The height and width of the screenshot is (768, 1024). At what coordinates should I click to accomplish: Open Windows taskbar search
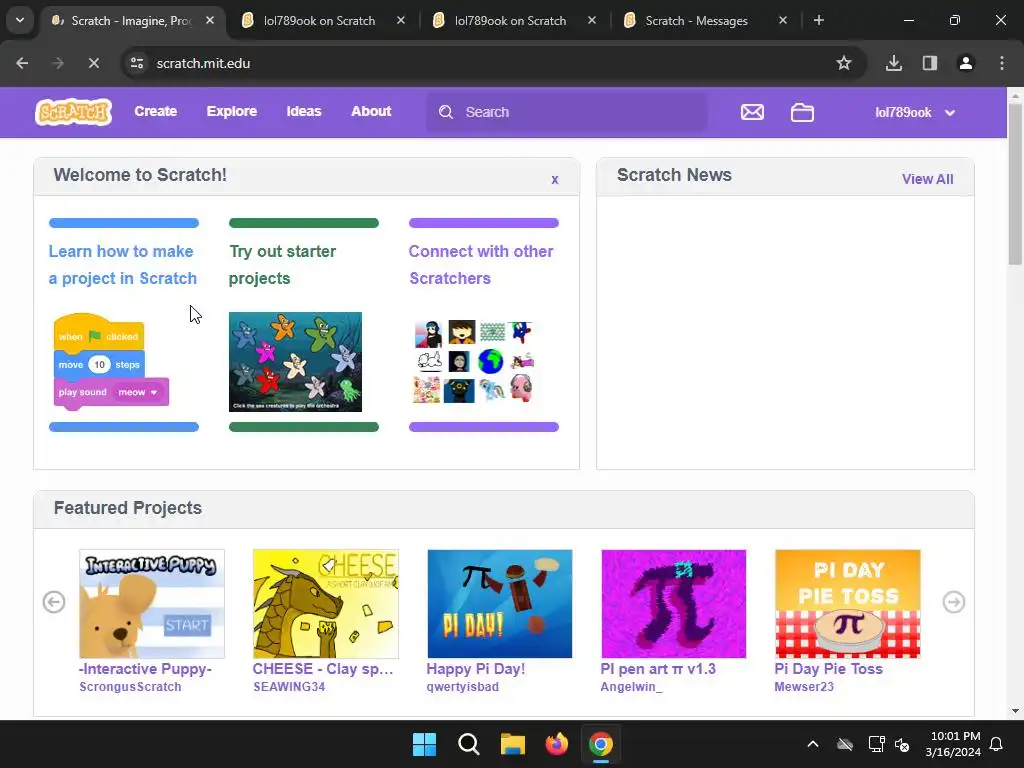(x=468, y=744)
